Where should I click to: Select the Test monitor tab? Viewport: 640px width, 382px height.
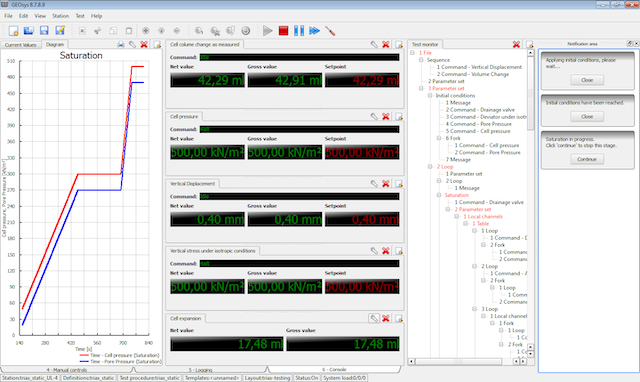click(425, 44)
